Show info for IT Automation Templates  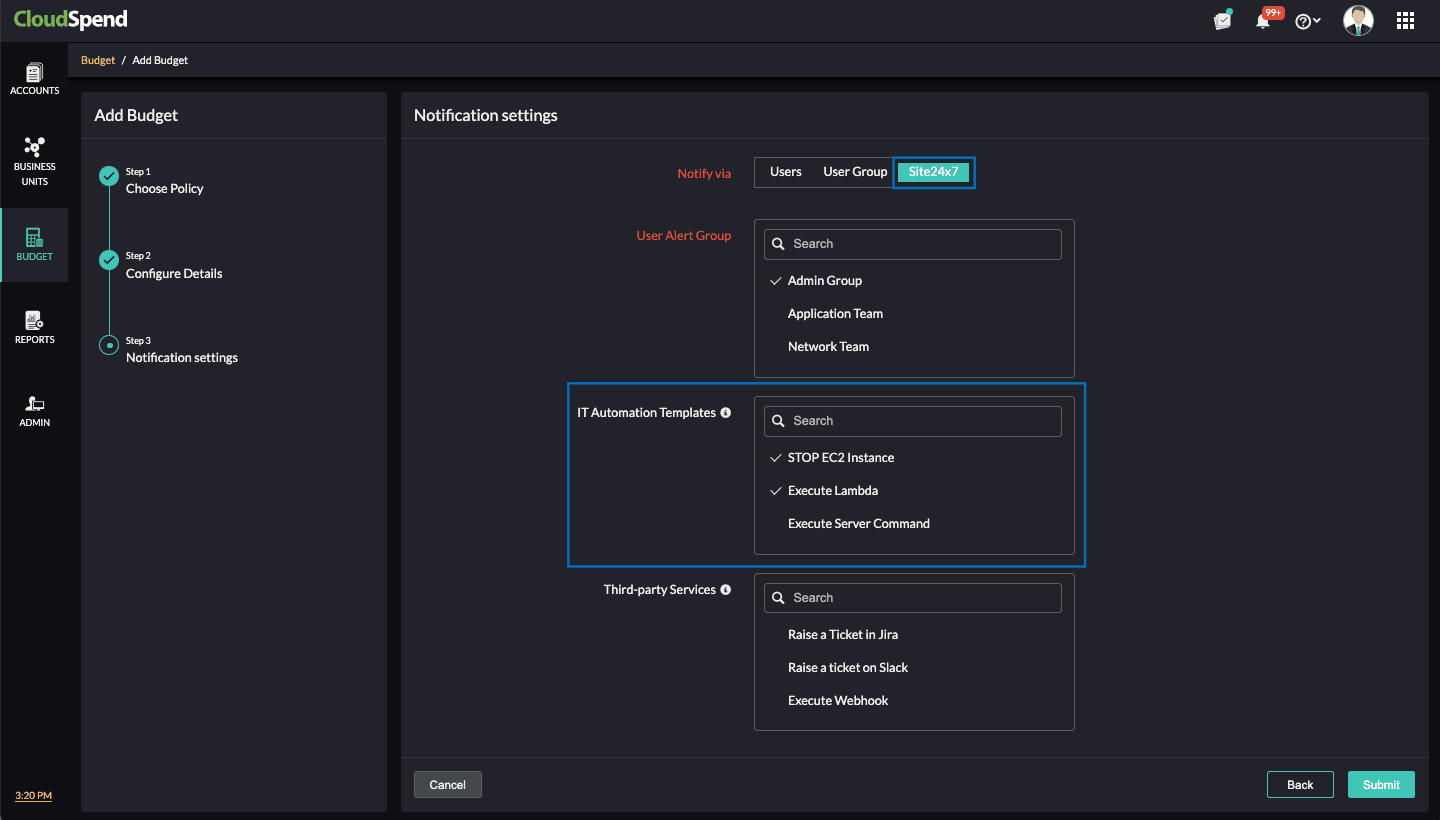[726, 413]
